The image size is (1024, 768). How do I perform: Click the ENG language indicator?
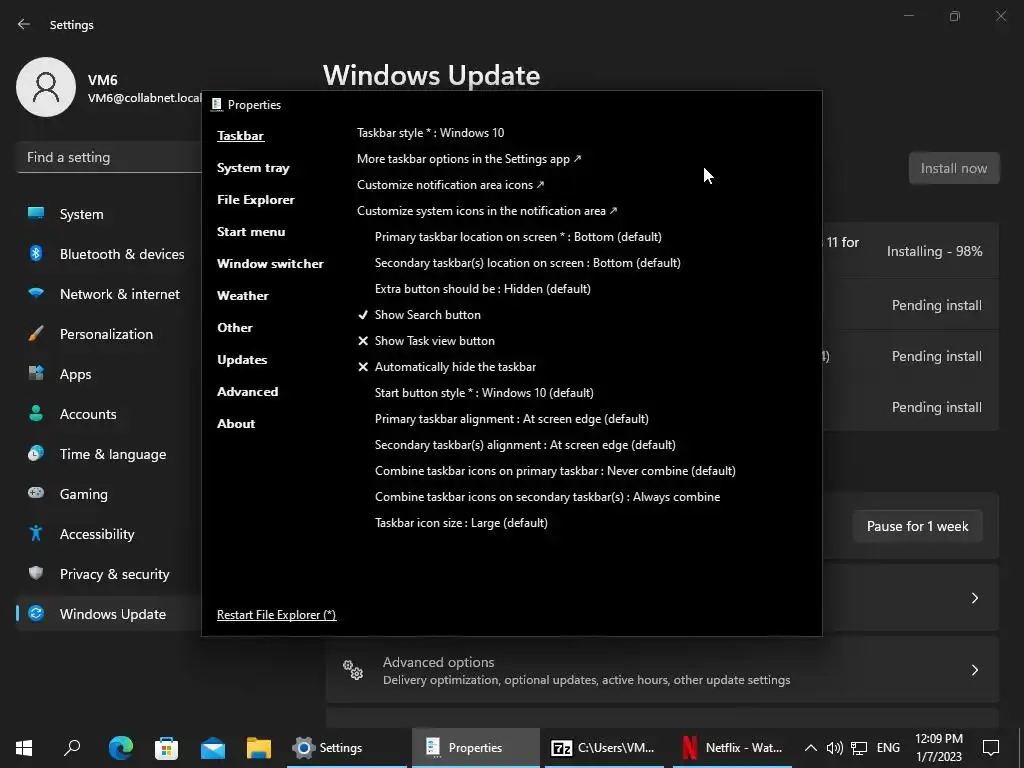[x=888, y=748]
